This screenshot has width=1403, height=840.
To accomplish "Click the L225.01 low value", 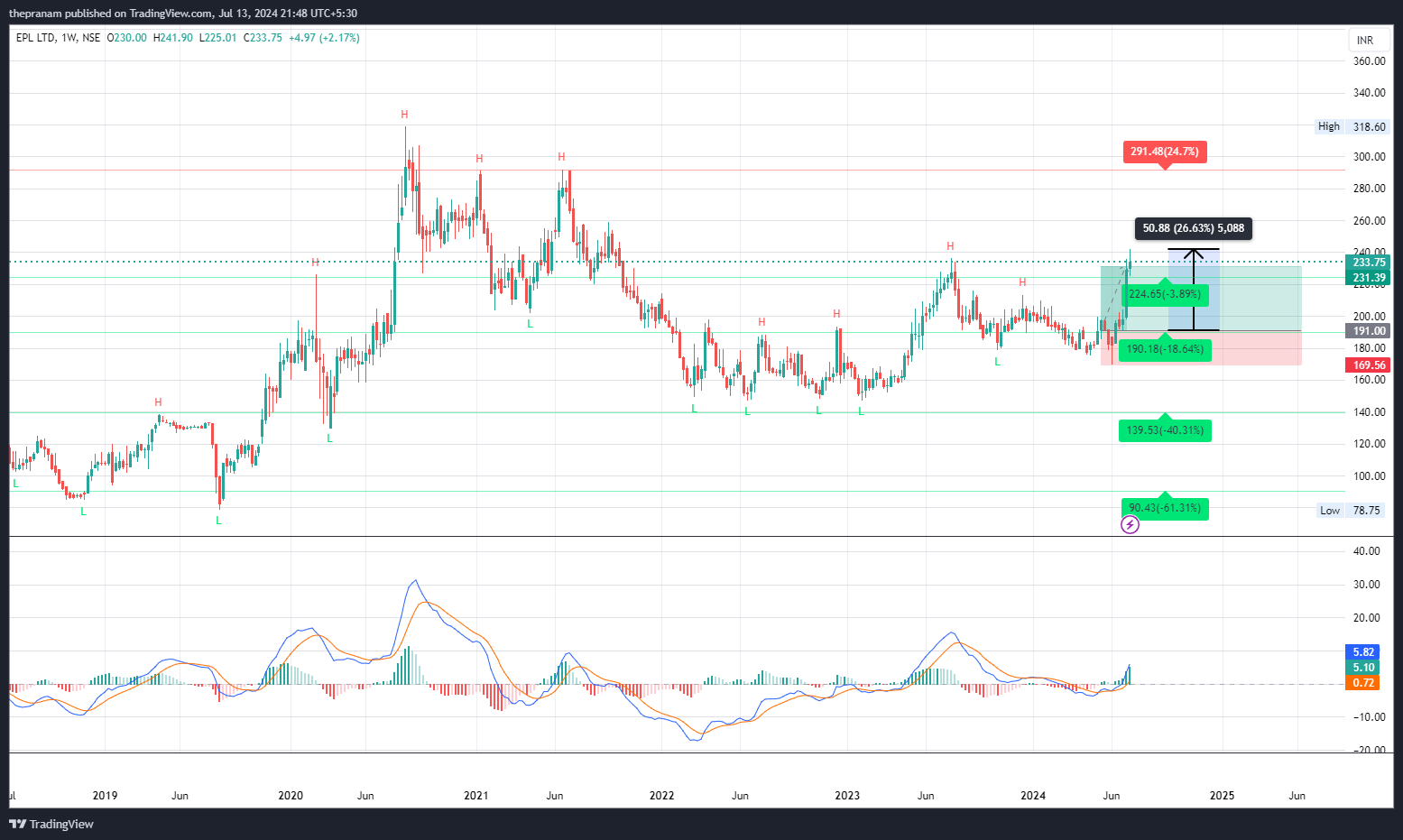I will (218, 38).
